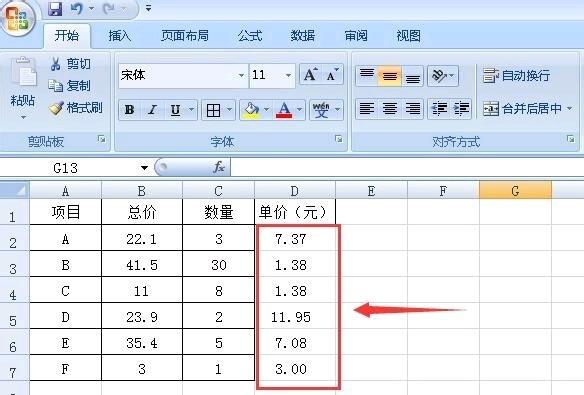
Task: Click the Save icon in quick access toolbar
Action: click(55, 8)
